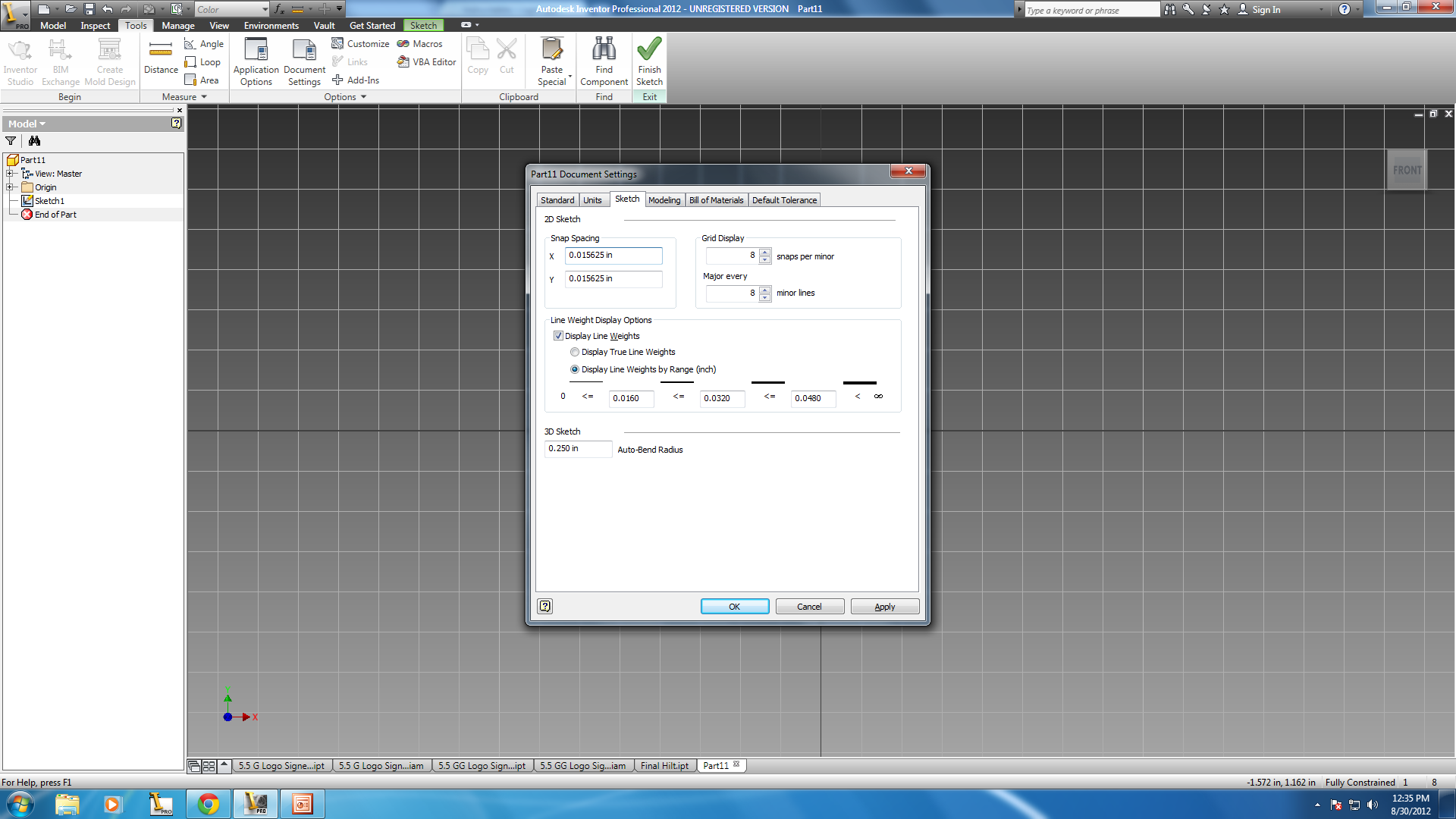This screenshot has width=1456, height=819.
Task: Select the Loop measure tool
Action: point(202,62)
